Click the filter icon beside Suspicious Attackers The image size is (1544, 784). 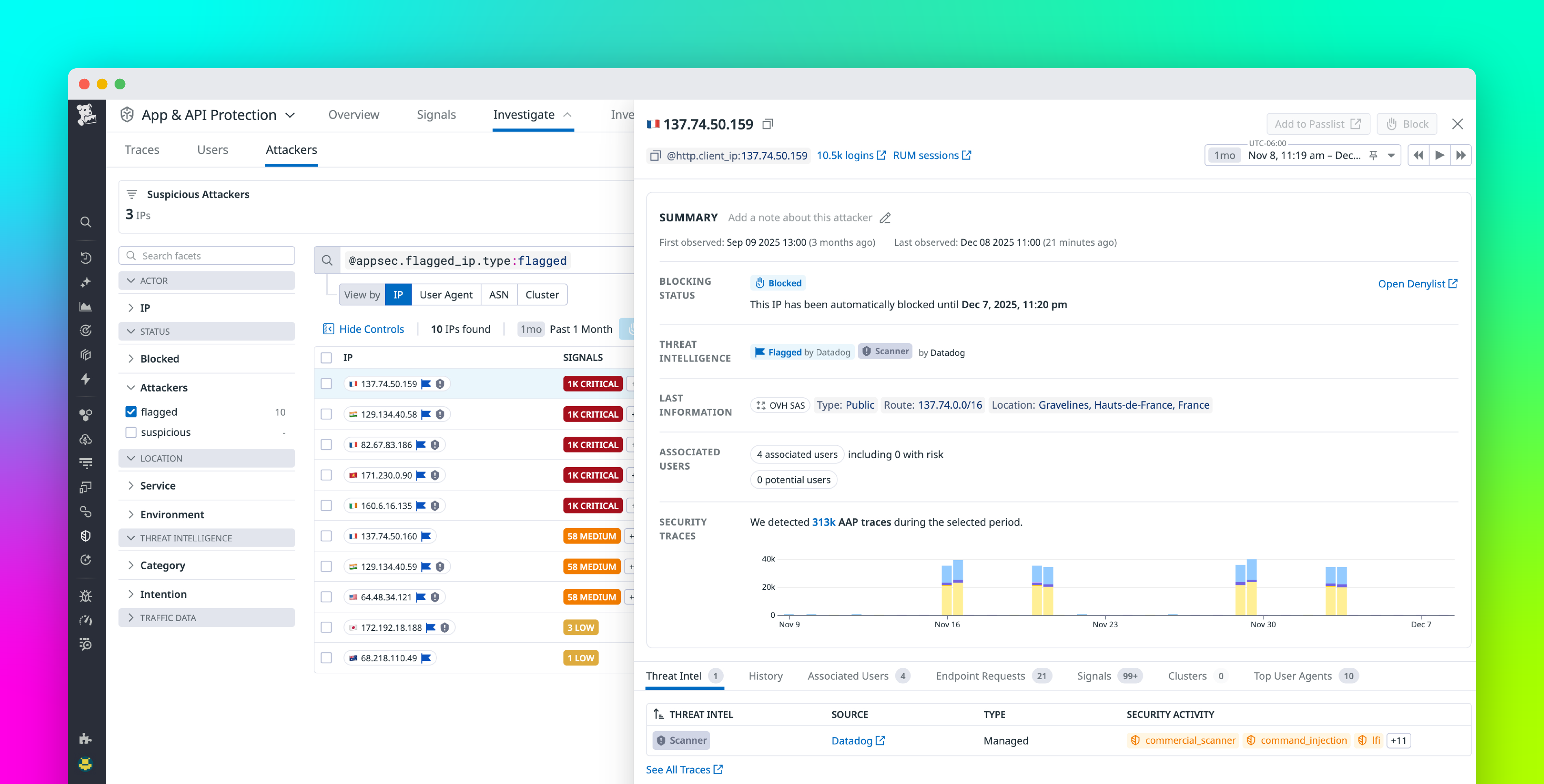click(132, 194)
